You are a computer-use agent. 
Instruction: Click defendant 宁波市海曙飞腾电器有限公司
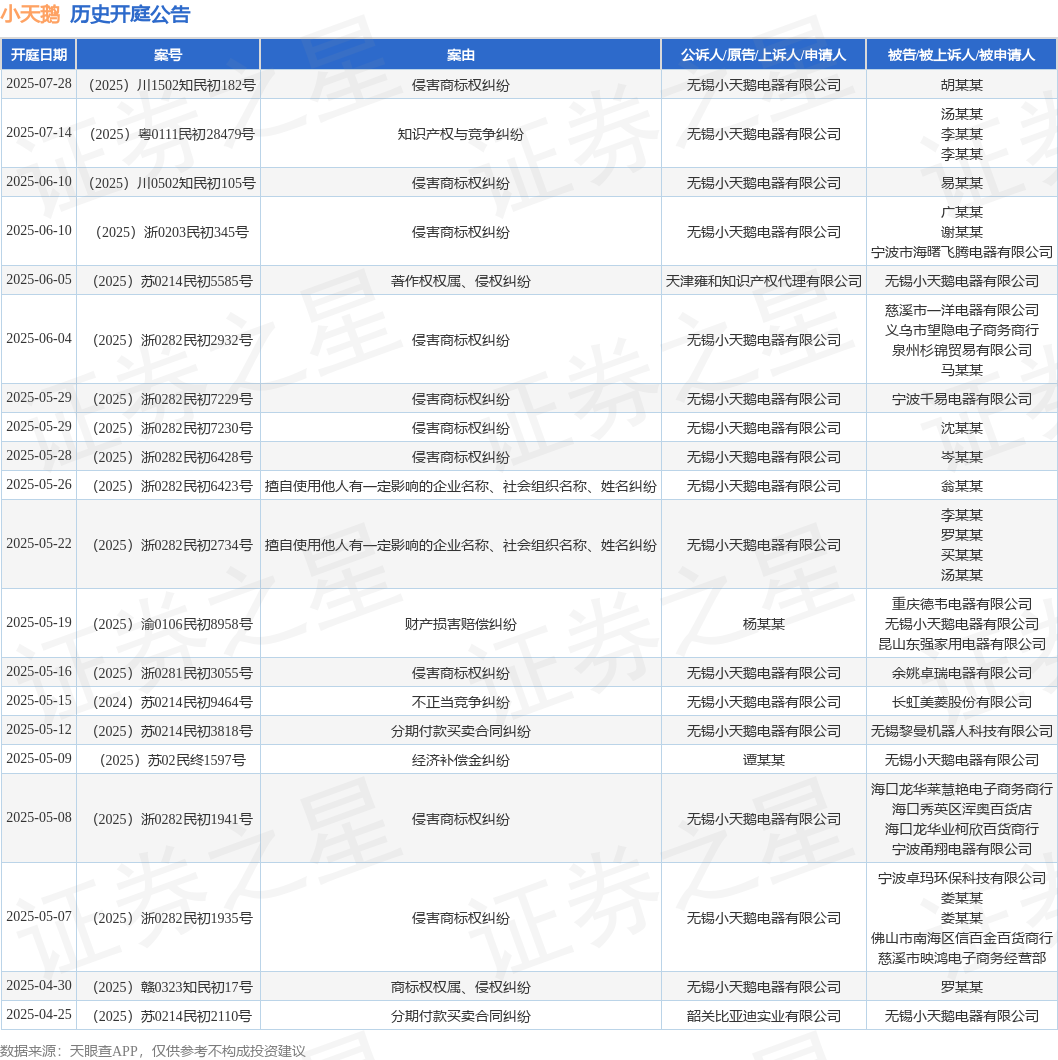click(x=961, y=252)
